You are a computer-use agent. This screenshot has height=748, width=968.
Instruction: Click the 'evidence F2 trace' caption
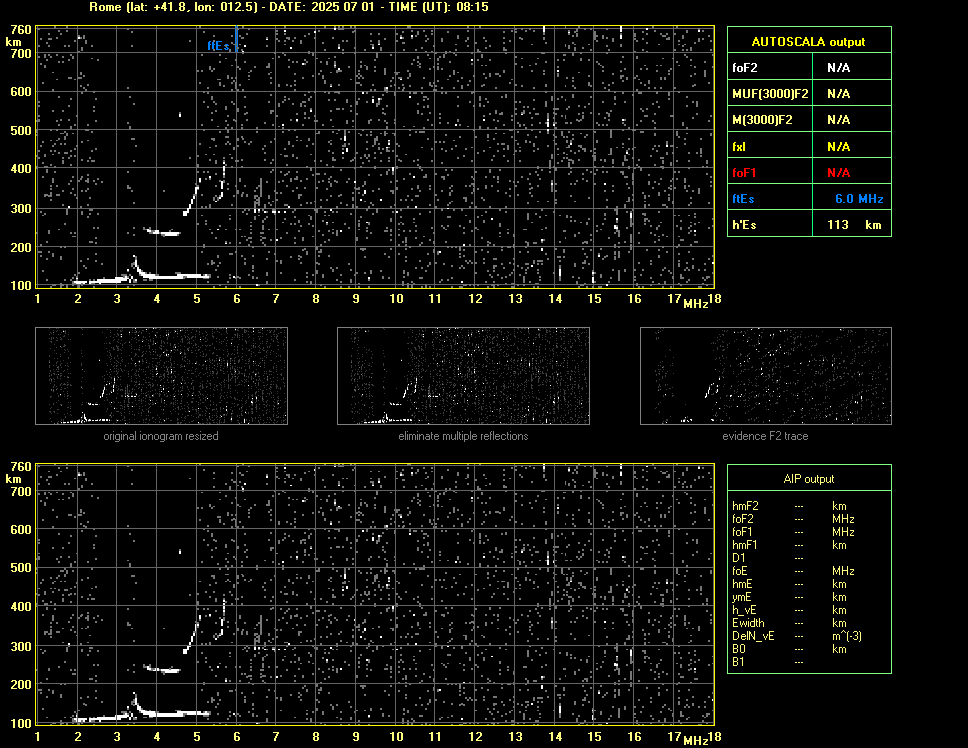[x=765, y=436]
